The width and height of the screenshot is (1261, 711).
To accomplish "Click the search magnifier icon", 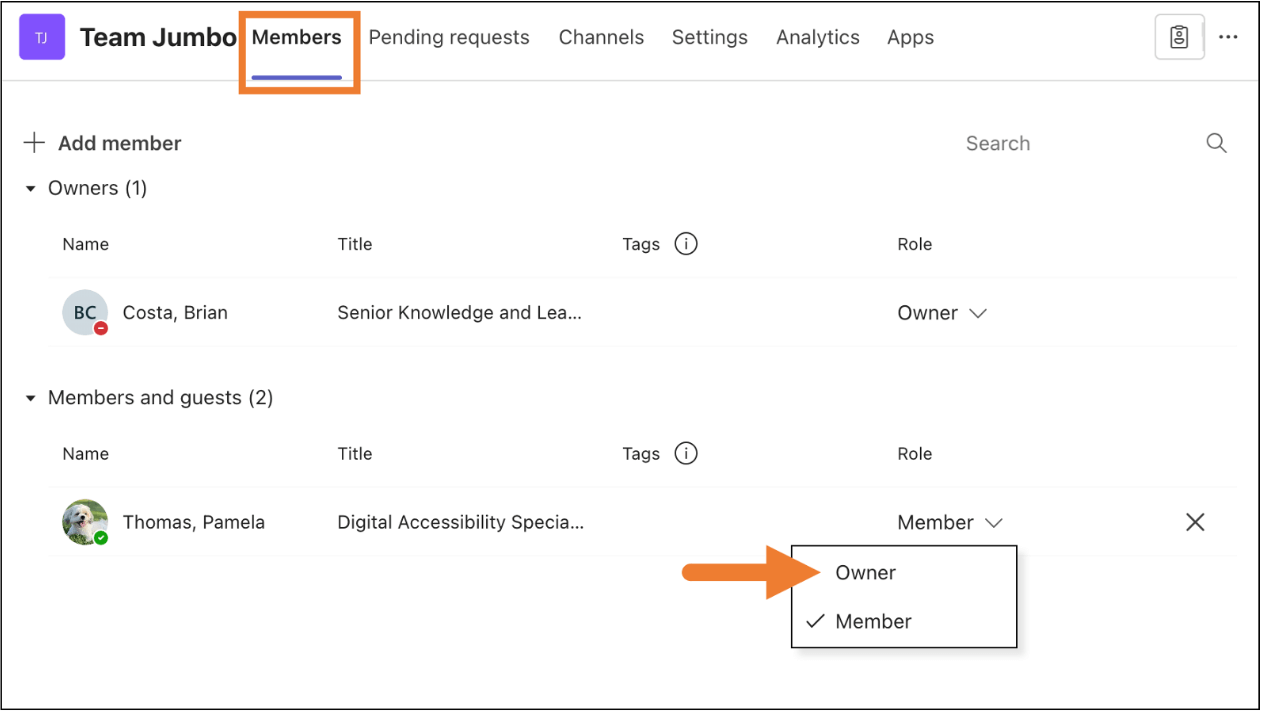I will 1216,143.
